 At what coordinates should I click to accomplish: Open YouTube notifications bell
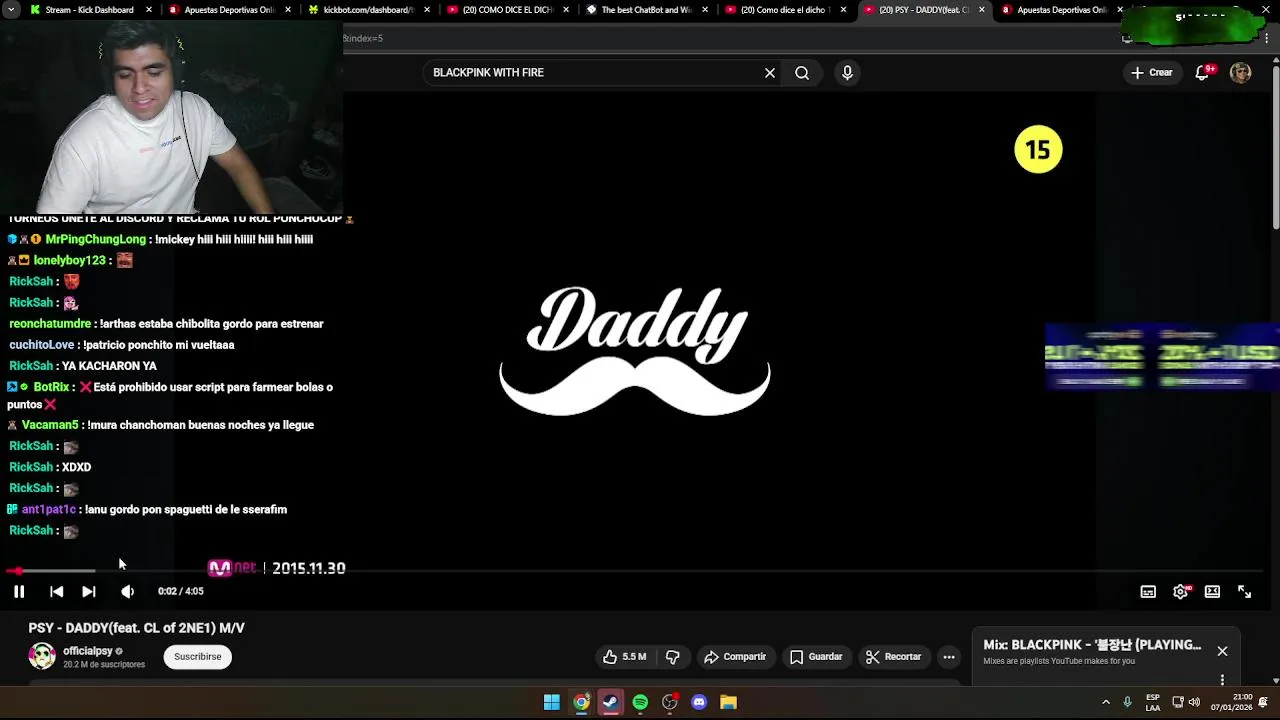pos(1203,72)
